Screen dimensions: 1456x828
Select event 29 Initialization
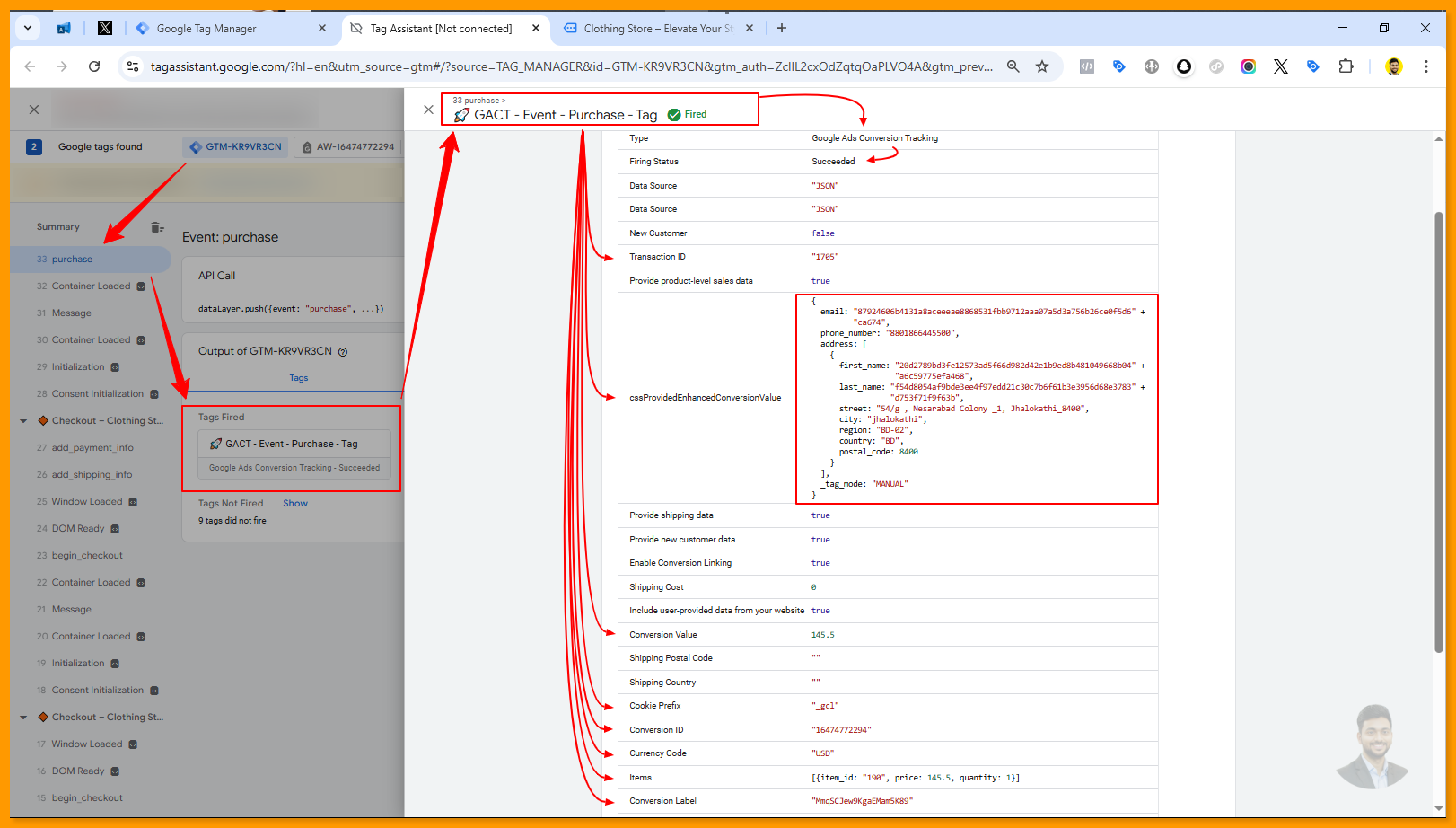point(91,367)
